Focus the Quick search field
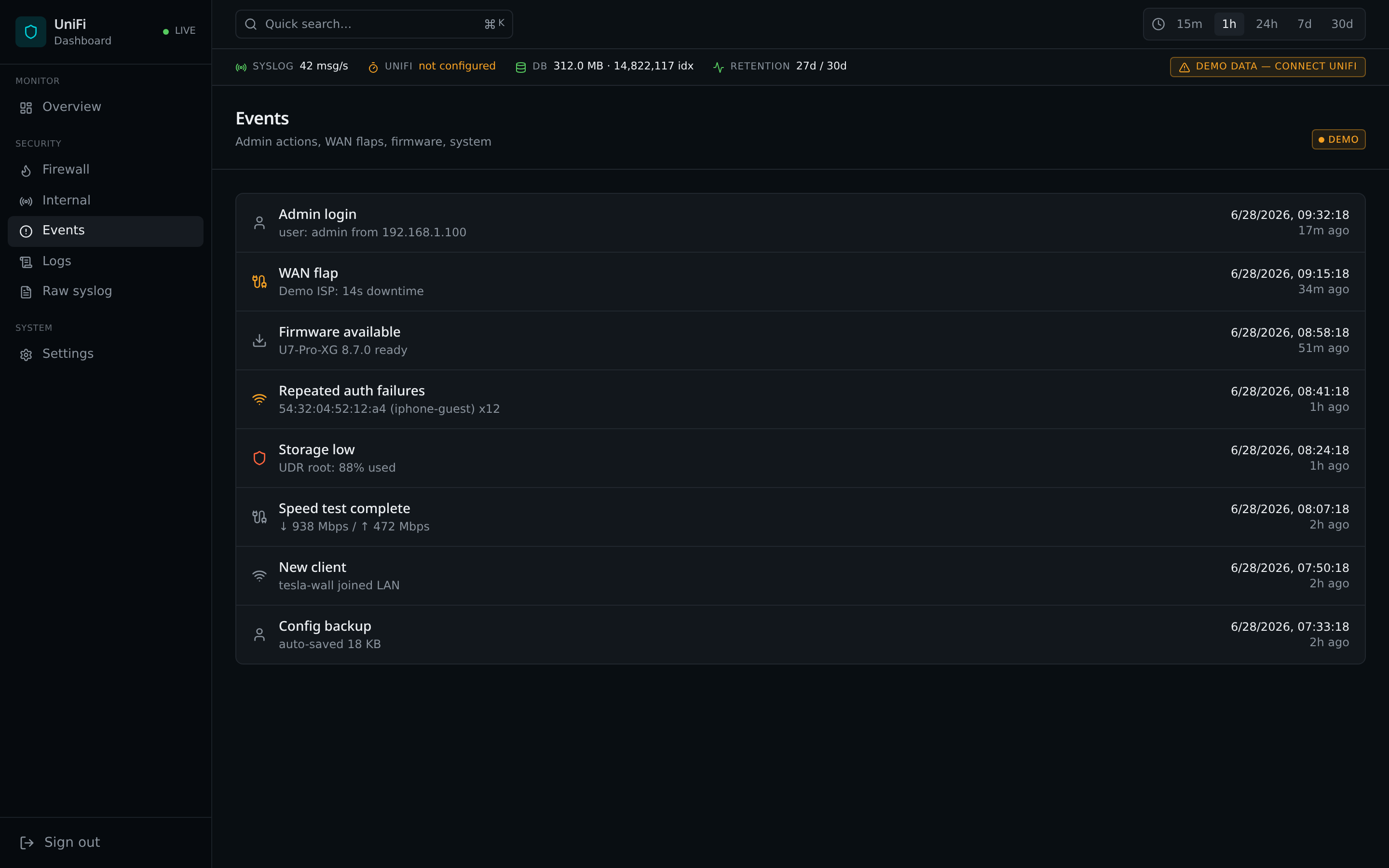The image size is (1389, 868). (x=374, y=24)
